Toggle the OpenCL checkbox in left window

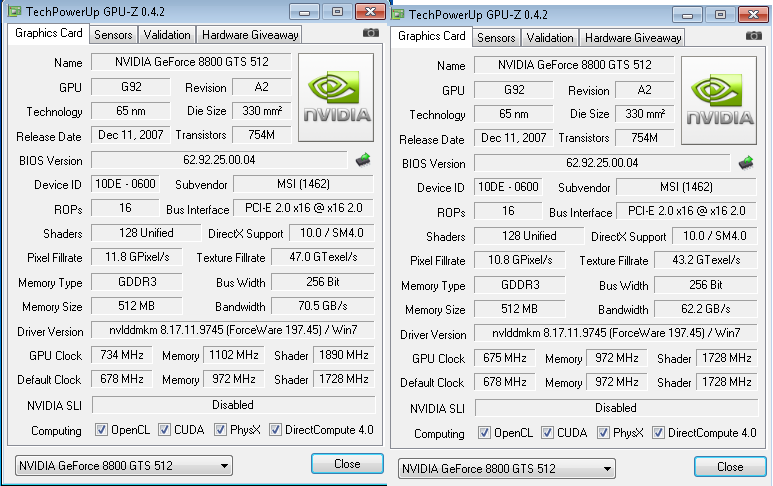[x=101, y=430]
